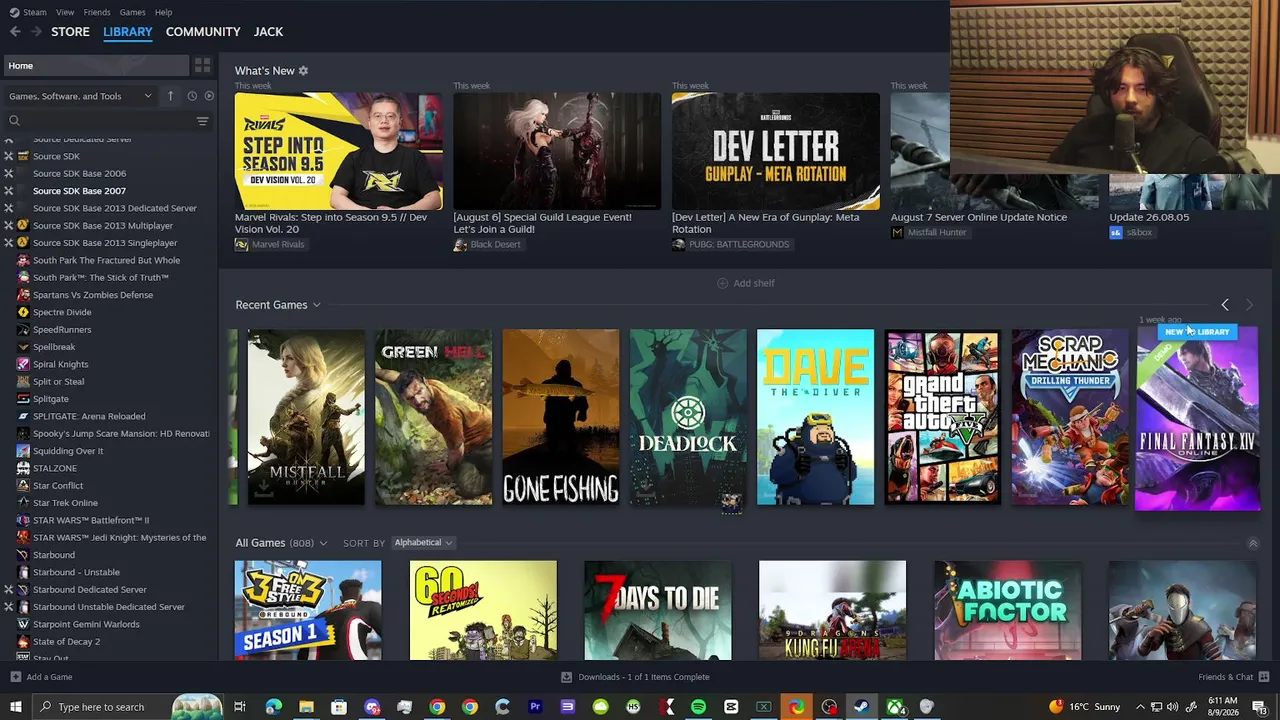
Task: Open 7 Days to Die in All Games
Action: click(x=658, y=610)
